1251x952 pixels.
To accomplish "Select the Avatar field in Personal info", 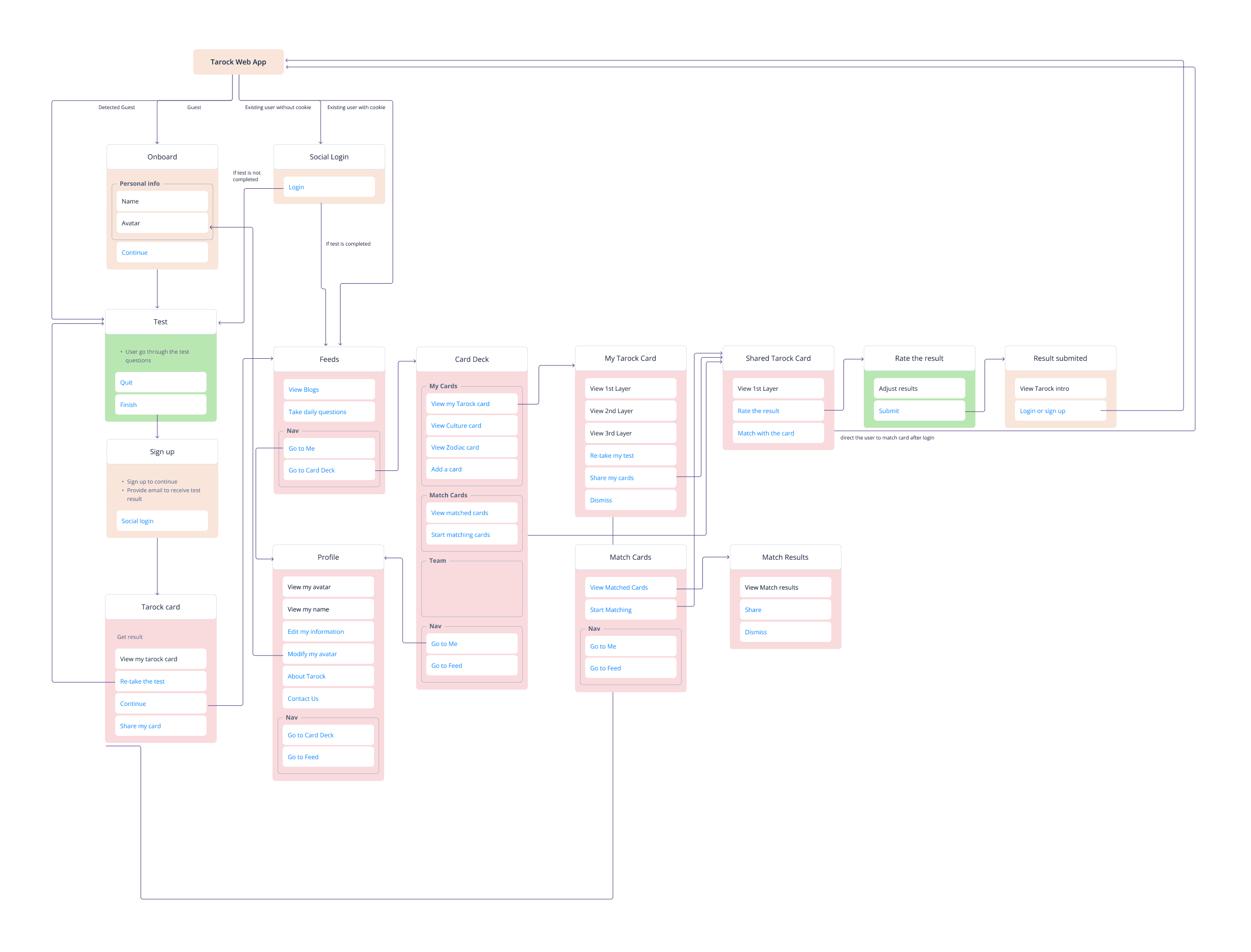I will tap(161, 223).
